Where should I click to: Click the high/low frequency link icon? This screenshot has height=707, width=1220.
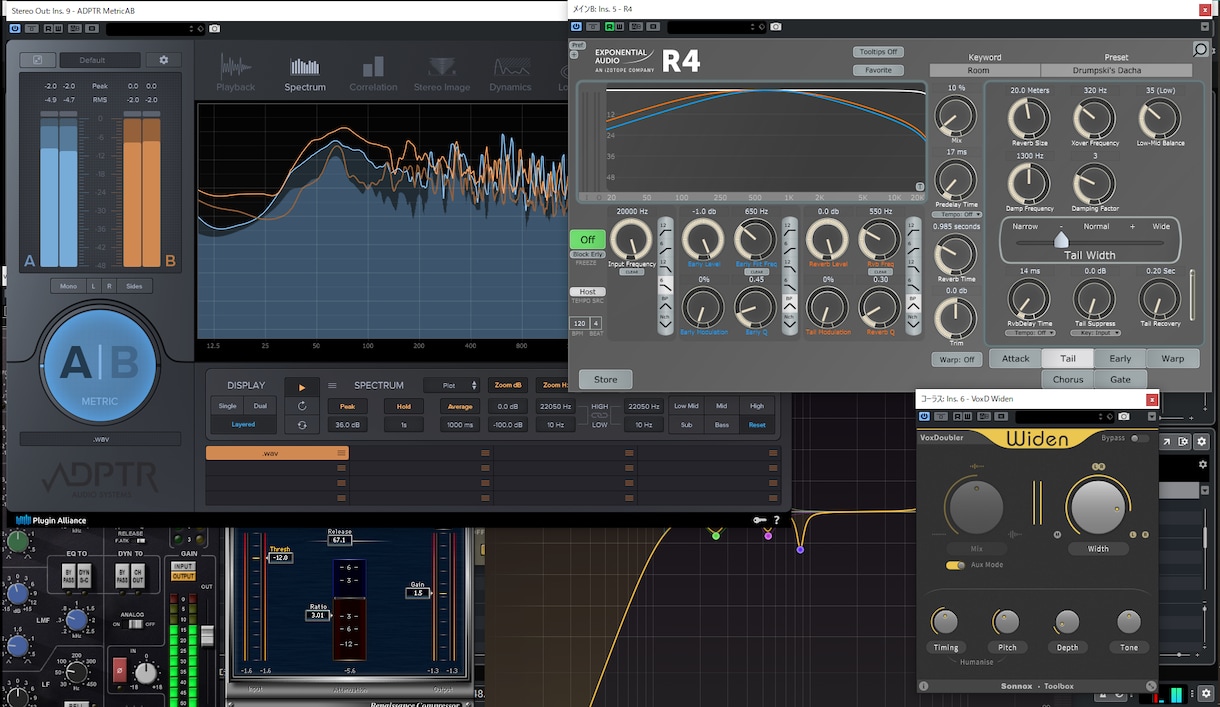click(599, 415)
